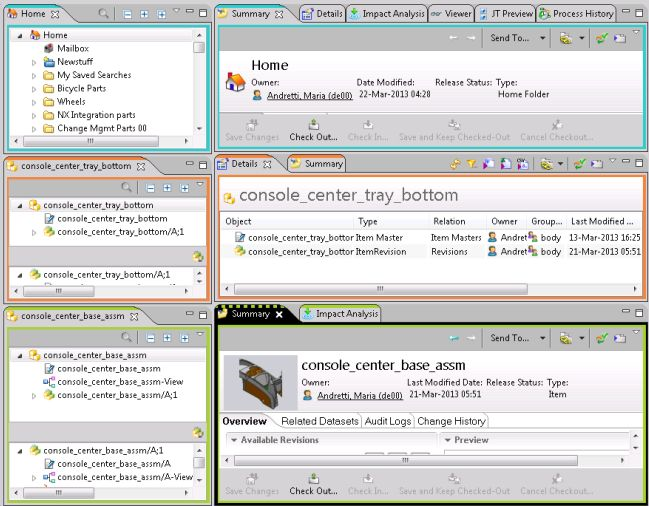
Task: Expand the Bicycle Parts folder
Action: coord(34,88)
